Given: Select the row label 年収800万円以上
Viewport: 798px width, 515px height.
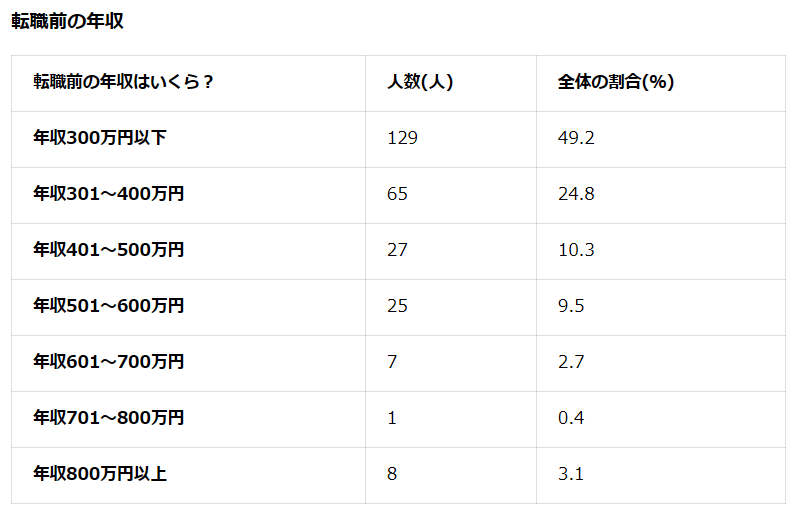Looking at the screenshot, I should tap(100, 474).
